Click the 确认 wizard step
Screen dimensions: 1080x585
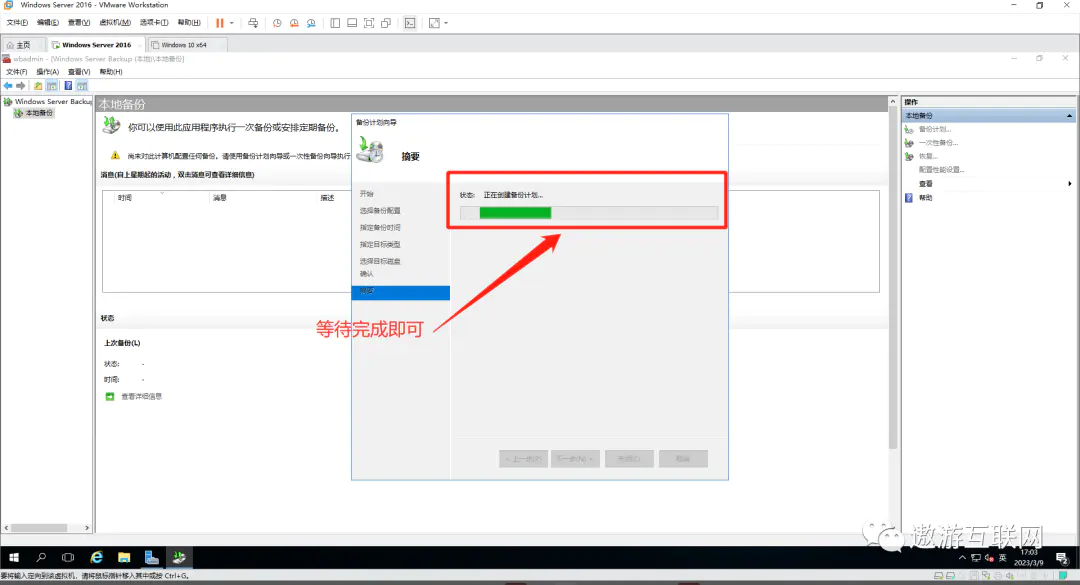pos(366,274)
